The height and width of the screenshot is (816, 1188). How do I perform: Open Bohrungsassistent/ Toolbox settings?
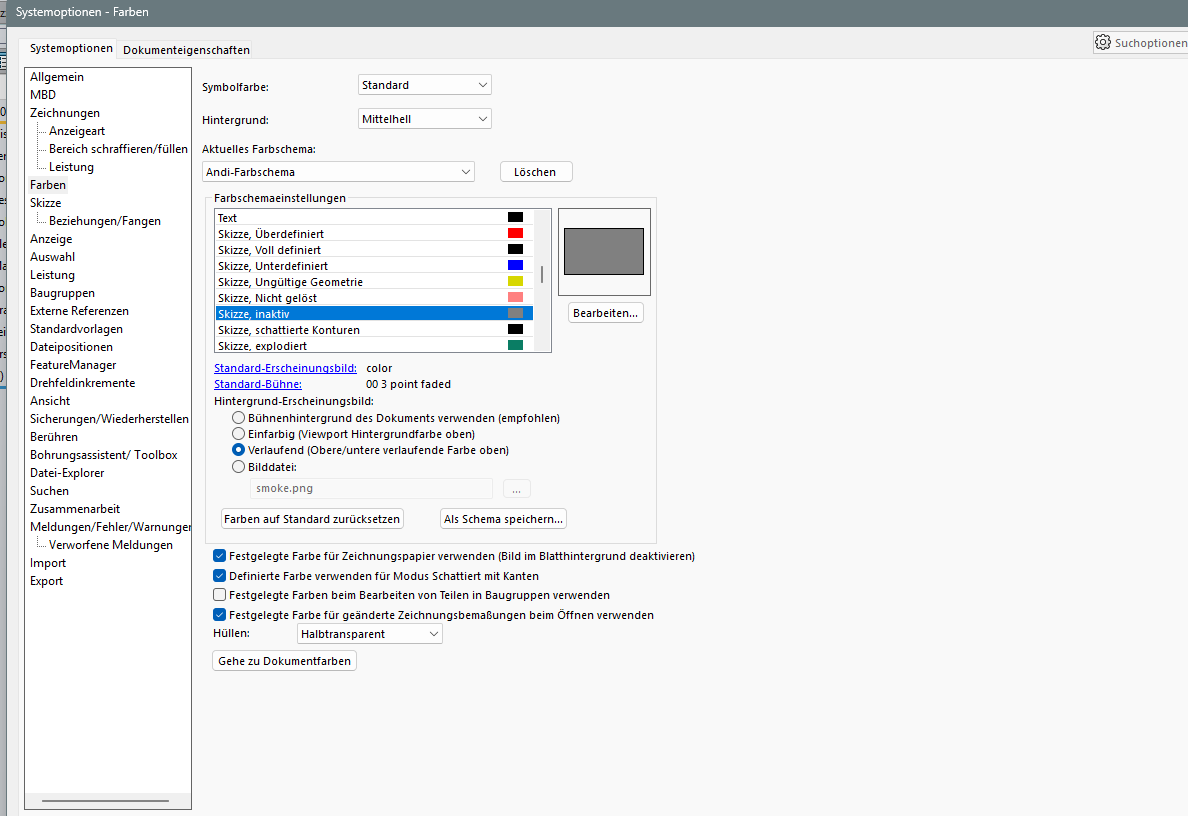coord(104,455)
